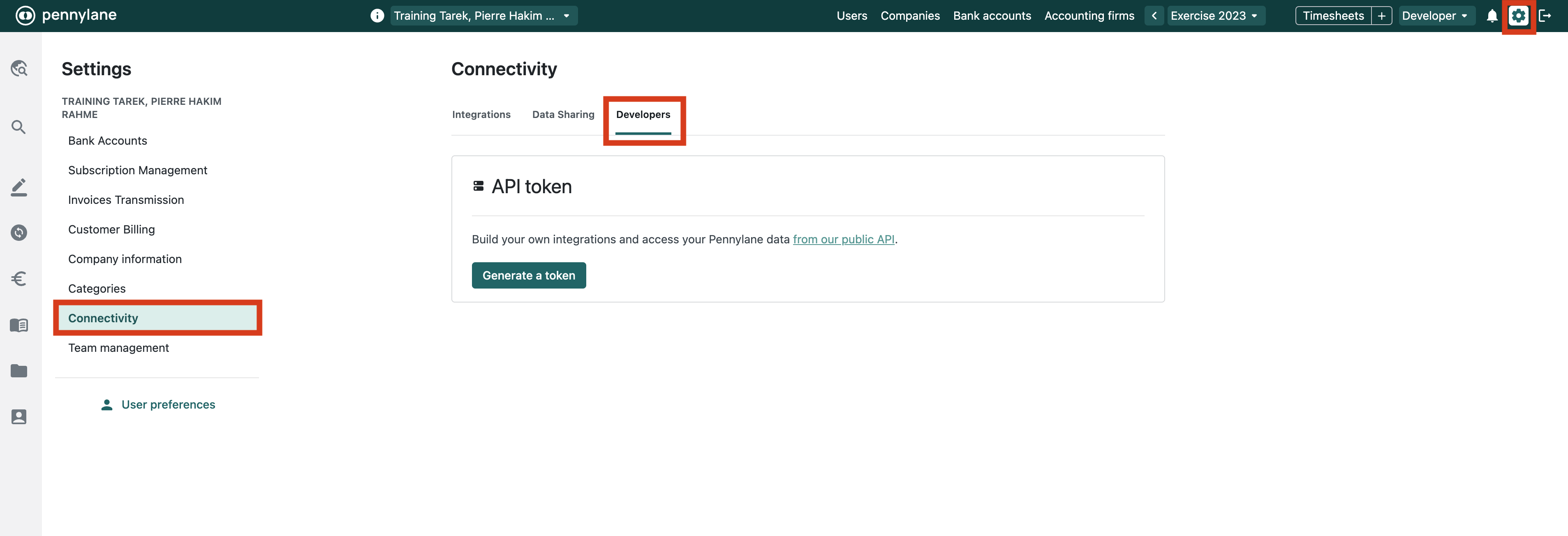Image resolution: width=1568 pixels, height=536 pixels.
Task: Click the euro sign sidebar icon
Action: click(19, 279)
